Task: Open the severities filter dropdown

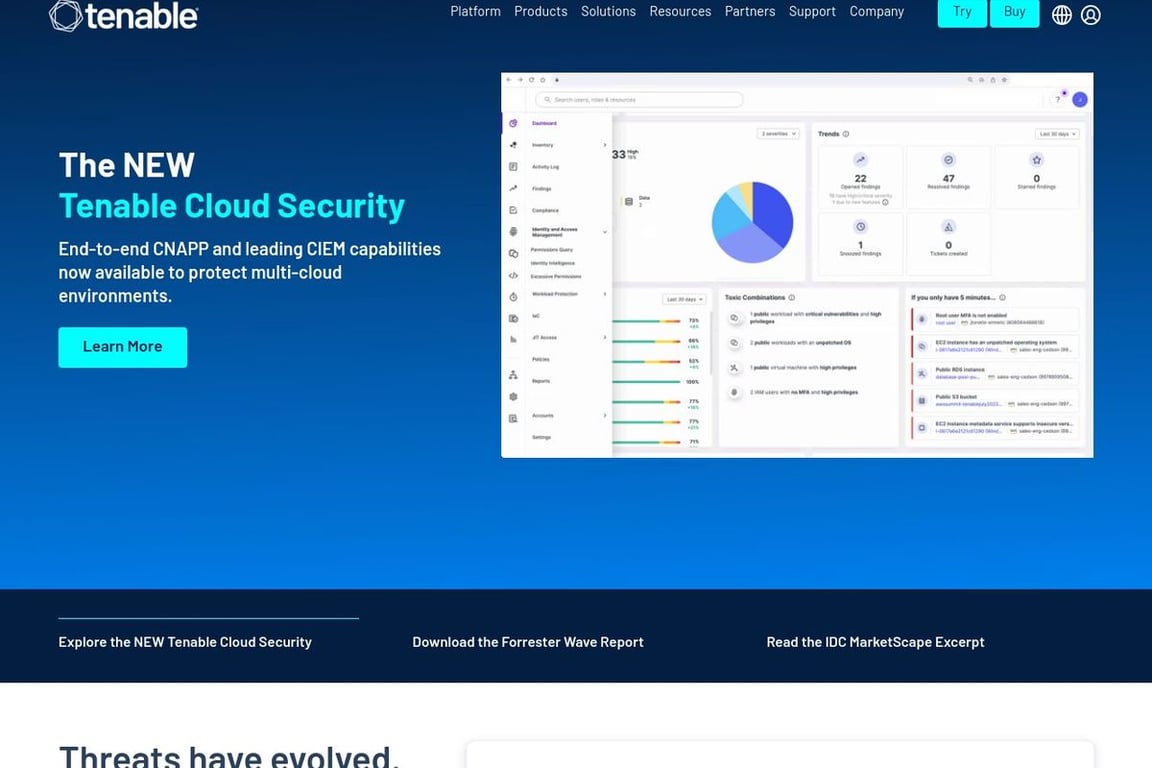Action: click(x=777, y=133)
